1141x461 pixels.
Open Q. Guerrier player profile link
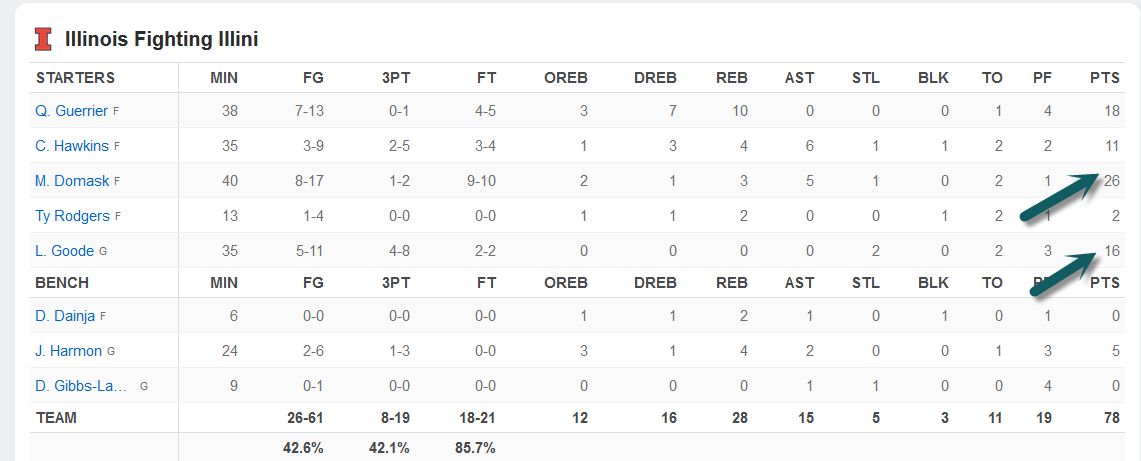(71, 111)
